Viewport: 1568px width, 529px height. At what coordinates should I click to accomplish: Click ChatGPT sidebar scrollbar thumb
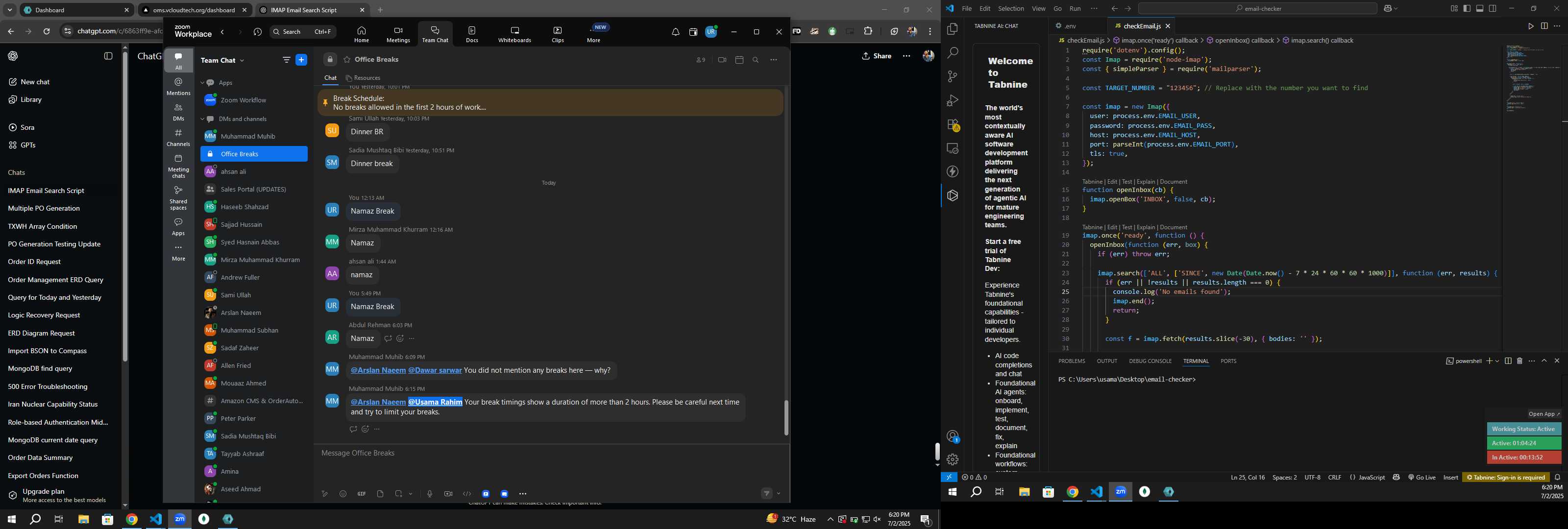pos(125,207)
